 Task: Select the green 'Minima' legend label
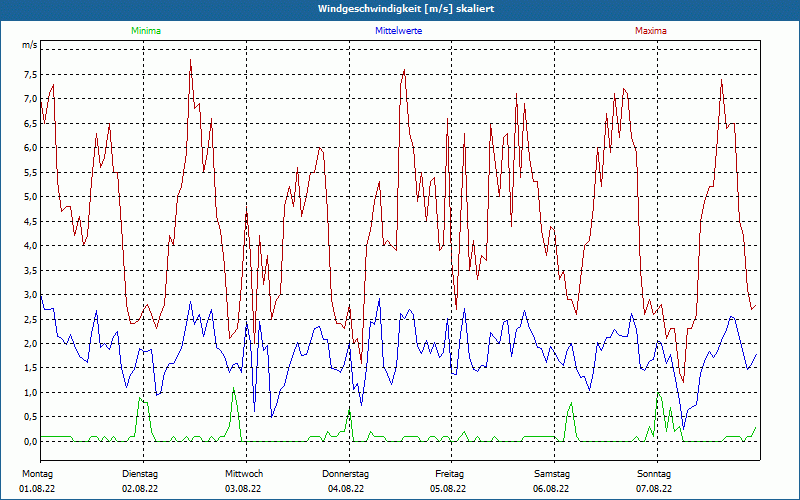(x=146, y=31)
